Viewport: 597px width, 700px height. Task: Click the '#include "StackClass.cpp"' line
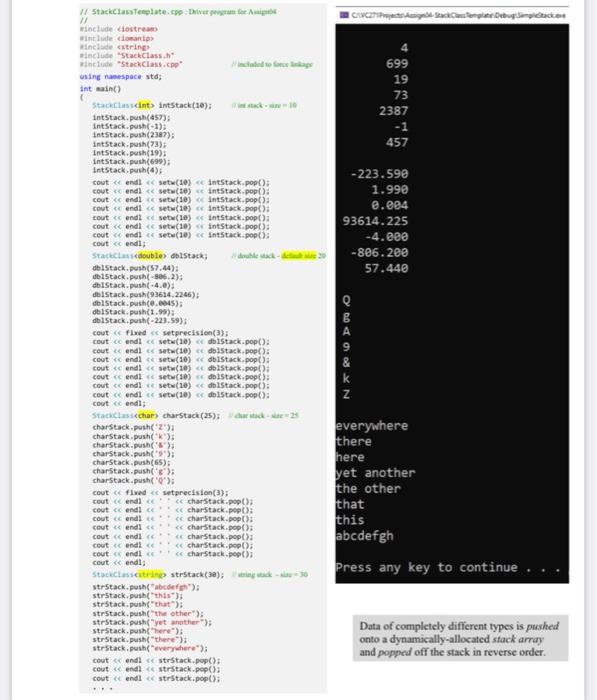131,64
